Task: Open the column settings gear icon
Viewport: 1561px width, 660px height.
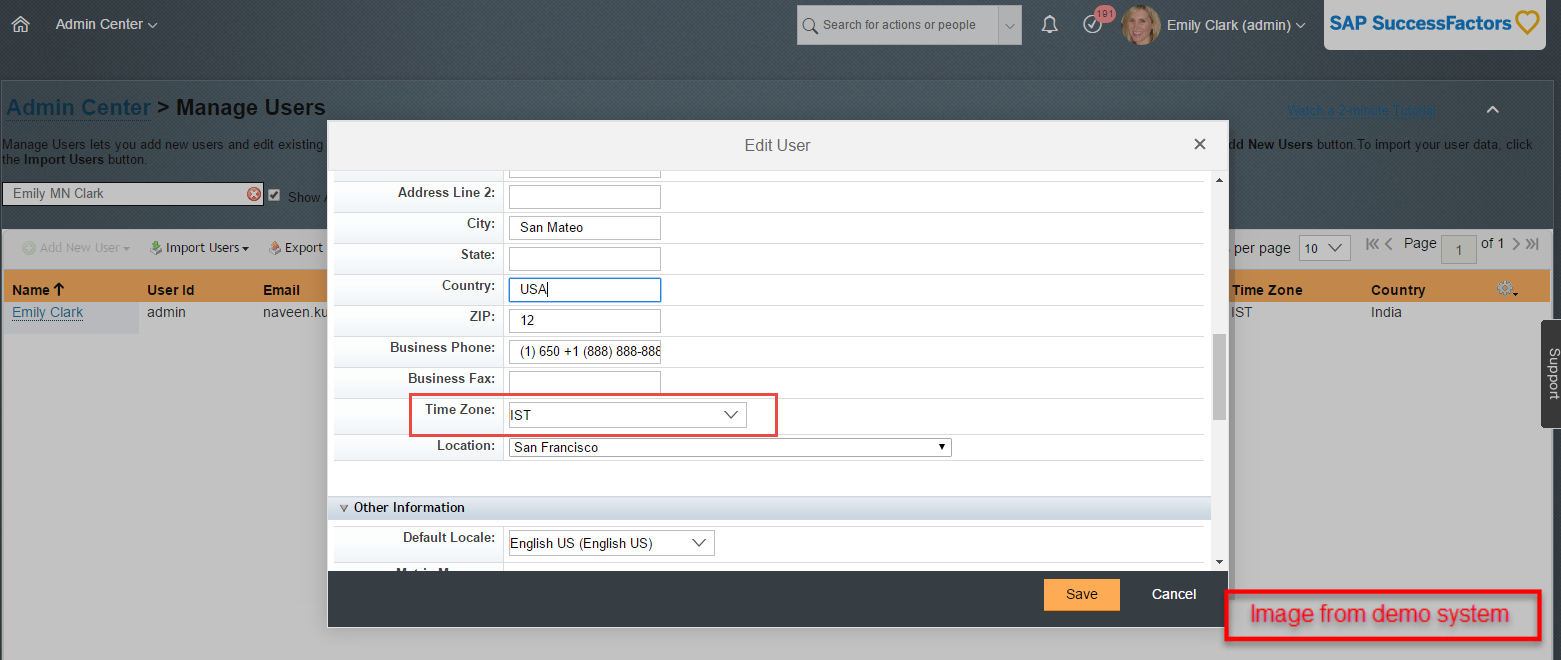Action: [1506, 289]
